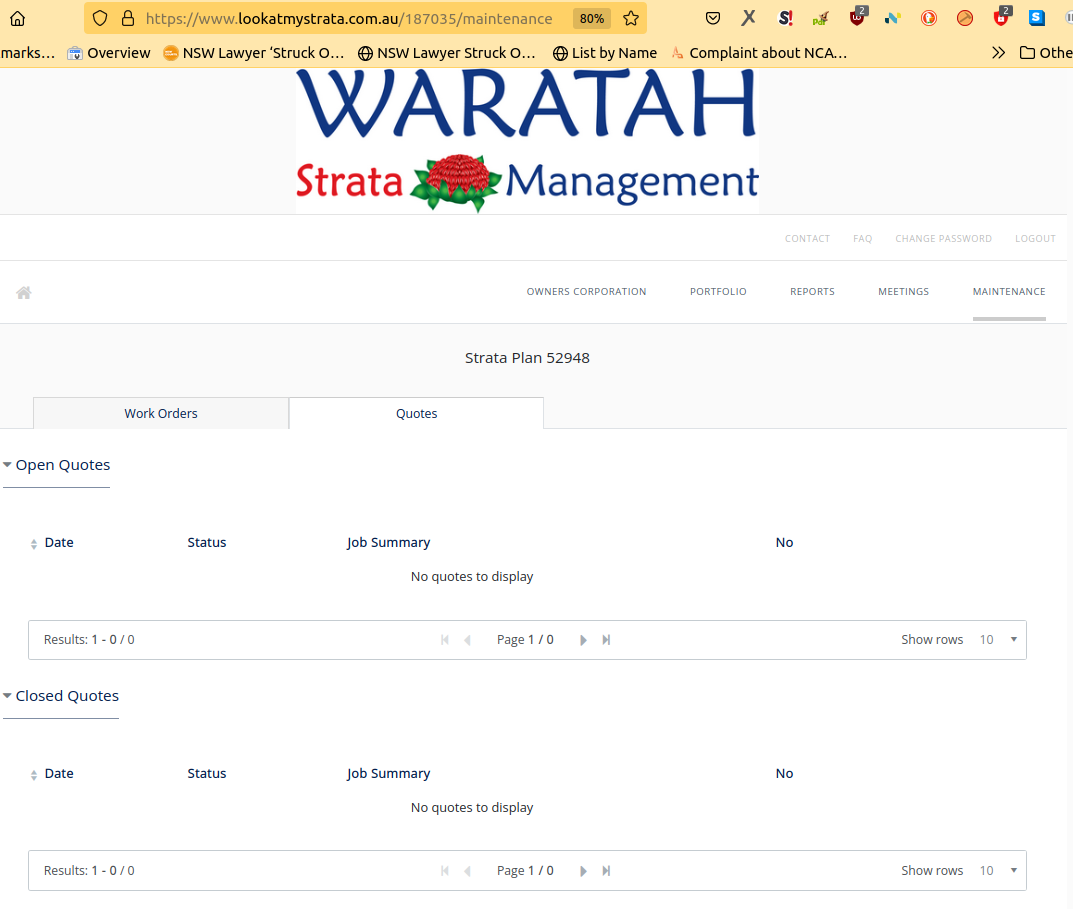The height and width of the screenshot is (909, 1073).
Task: Open the Owners Corporation menu
Action: (x=586, y=292)
